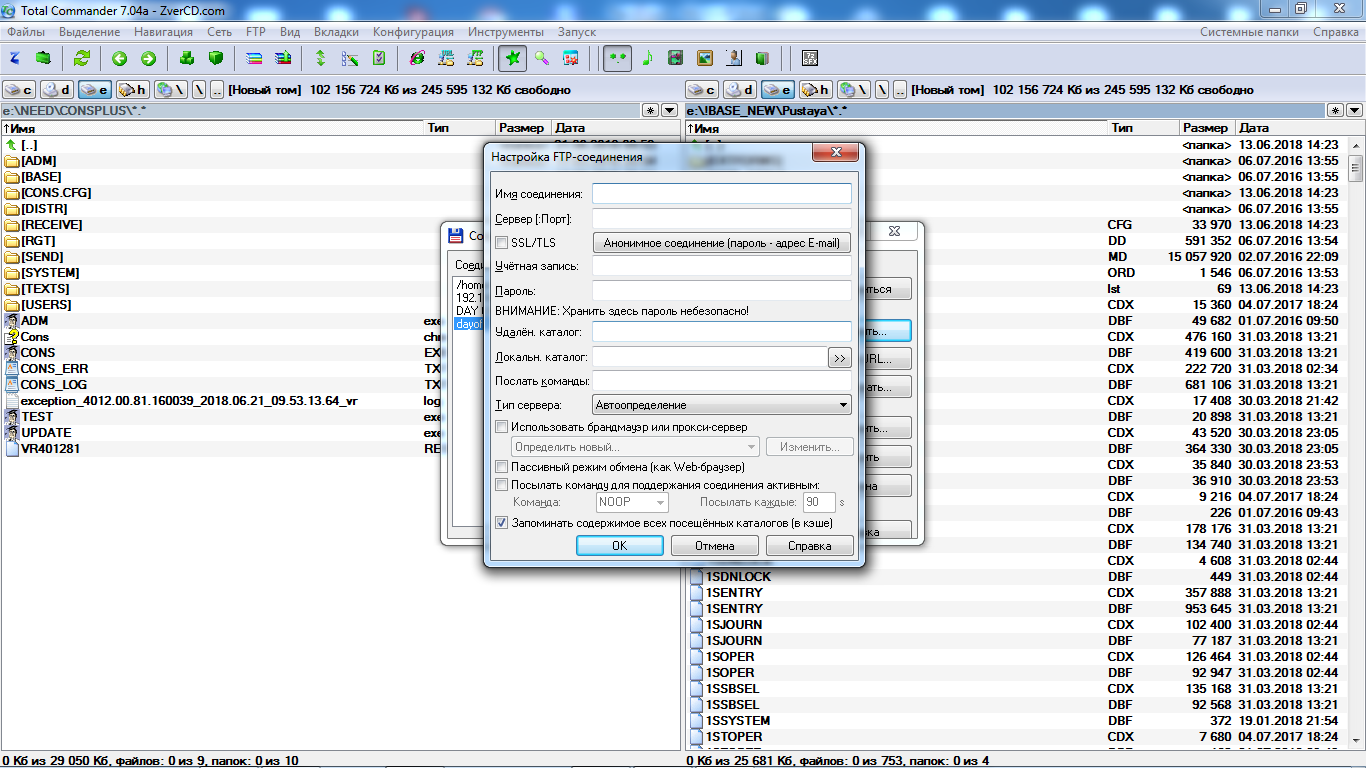
Task: Enable passive mode checkbox (Пассивный режим обмена)
Action: (502, 467)
